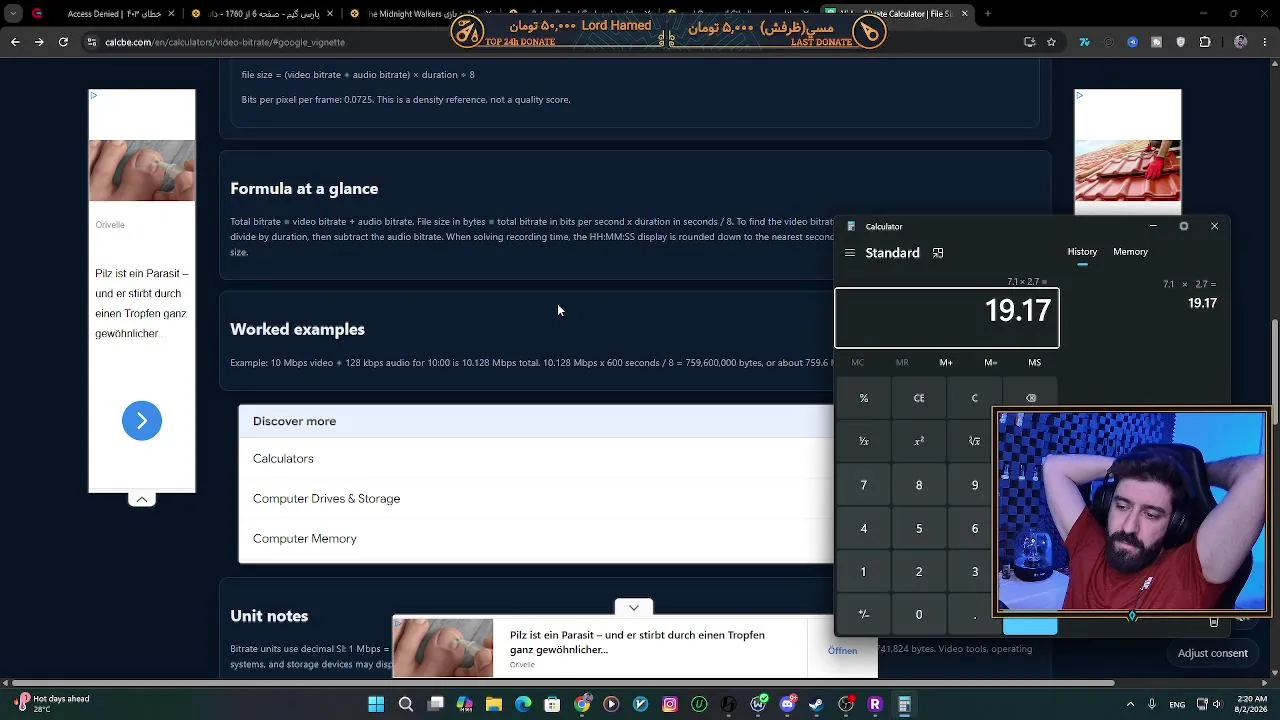Open Instagram from the taskbar
1280x720 pixels.
670,704
